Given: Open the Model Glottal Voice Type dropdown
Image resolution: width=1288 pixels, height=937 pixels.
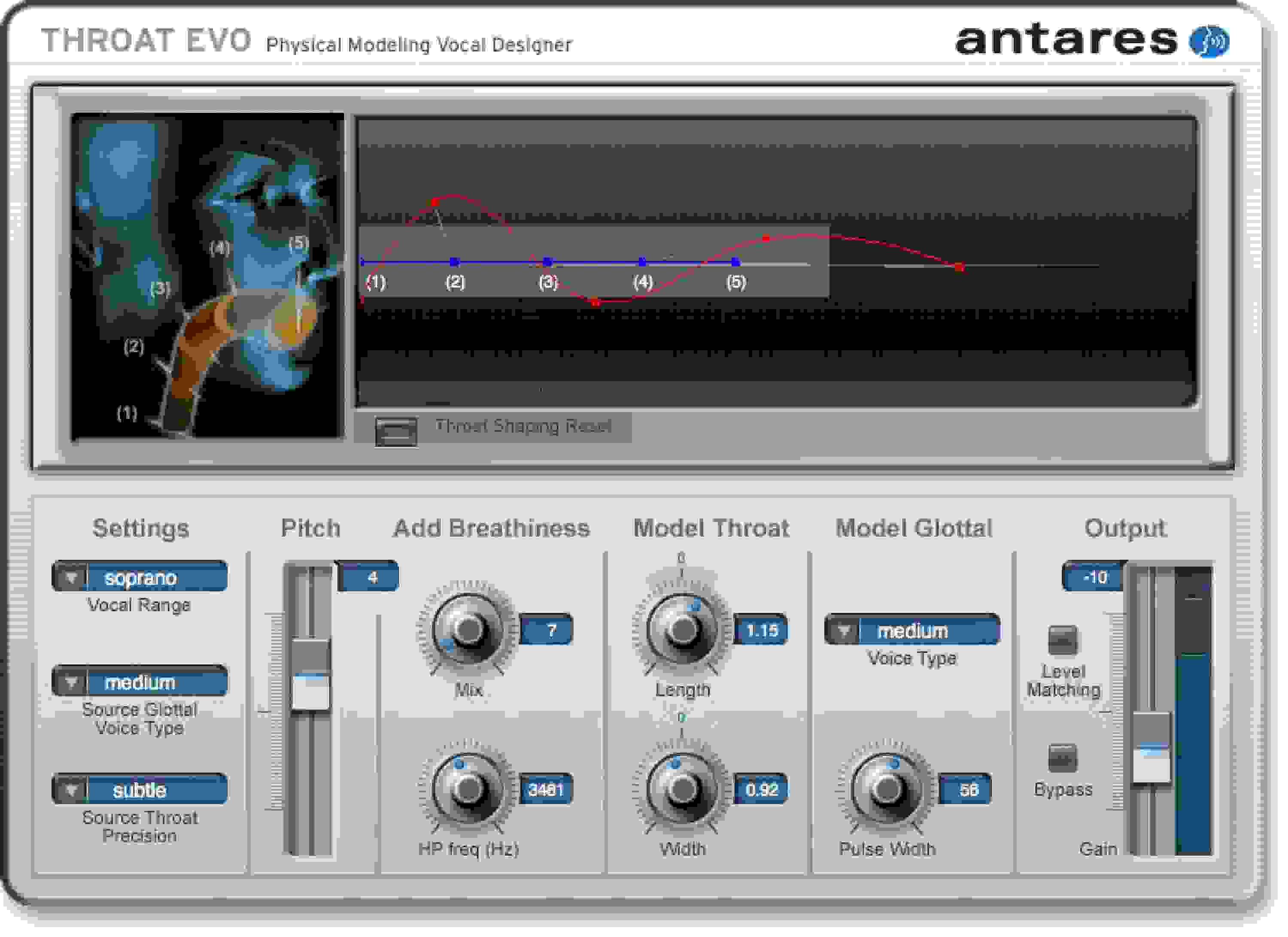Looking at the screenshot, I should click(x=913, y=629).
